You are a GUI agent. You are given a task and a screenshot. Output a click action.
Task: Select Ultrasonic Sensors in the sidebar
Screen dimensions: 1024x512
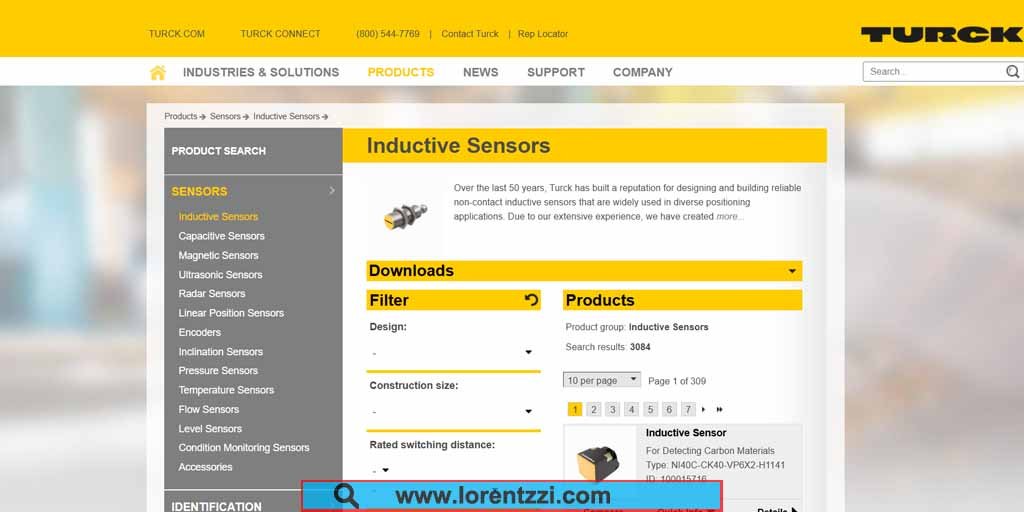220,274
